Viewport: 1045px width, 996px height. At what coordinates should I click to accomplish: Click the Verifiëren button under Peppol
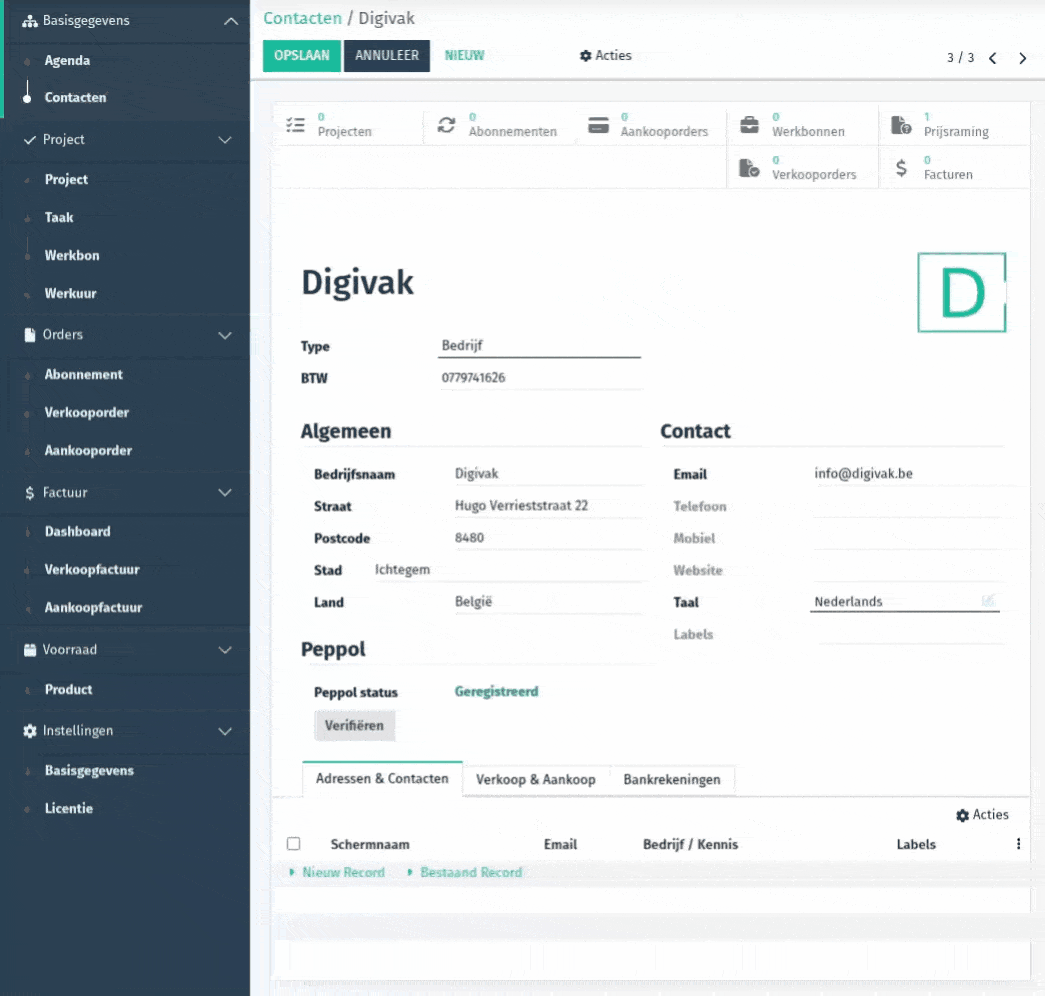click(x=355, y=726)
